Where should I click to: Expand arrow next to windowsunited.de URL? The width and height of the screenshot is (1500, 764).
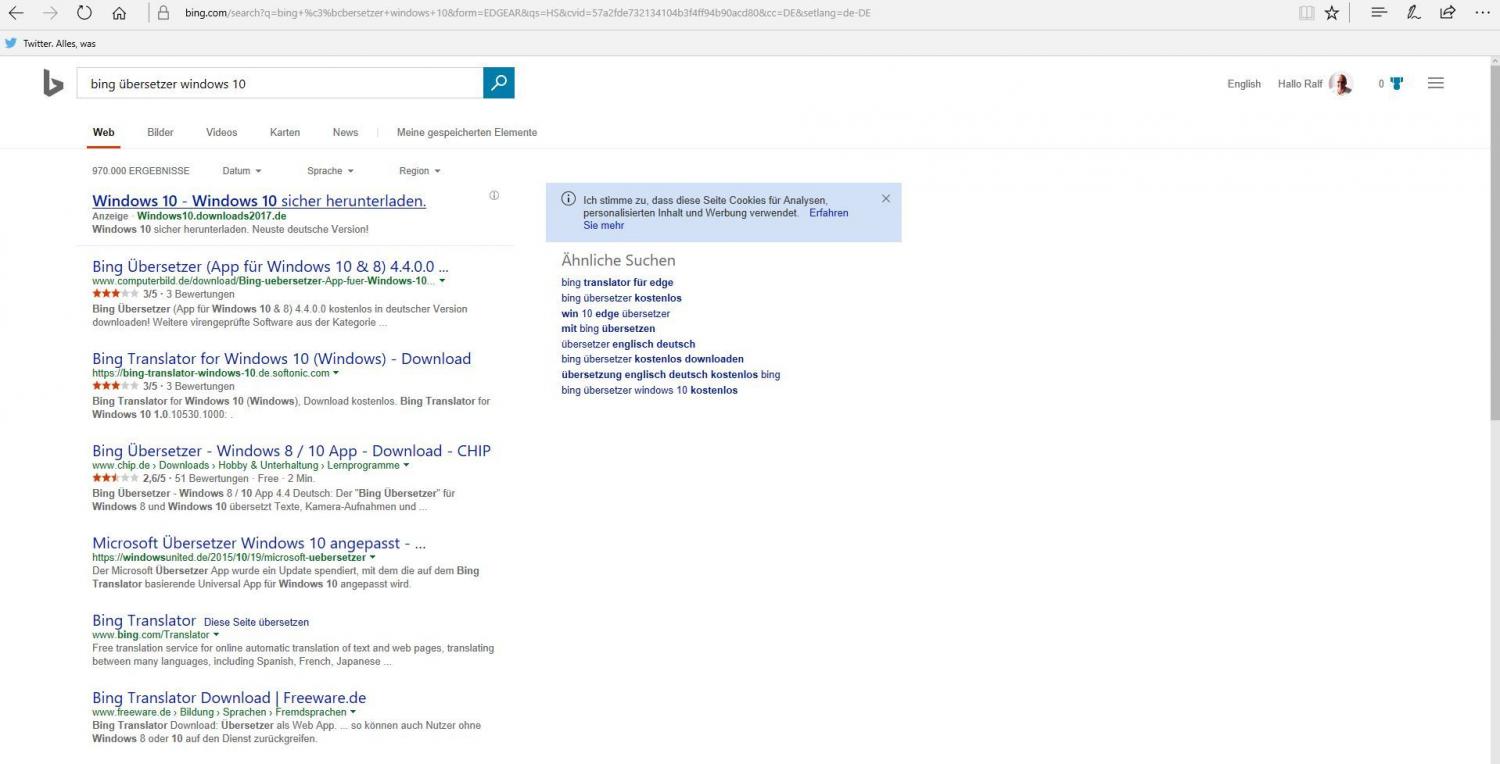(x=373, y=557)
